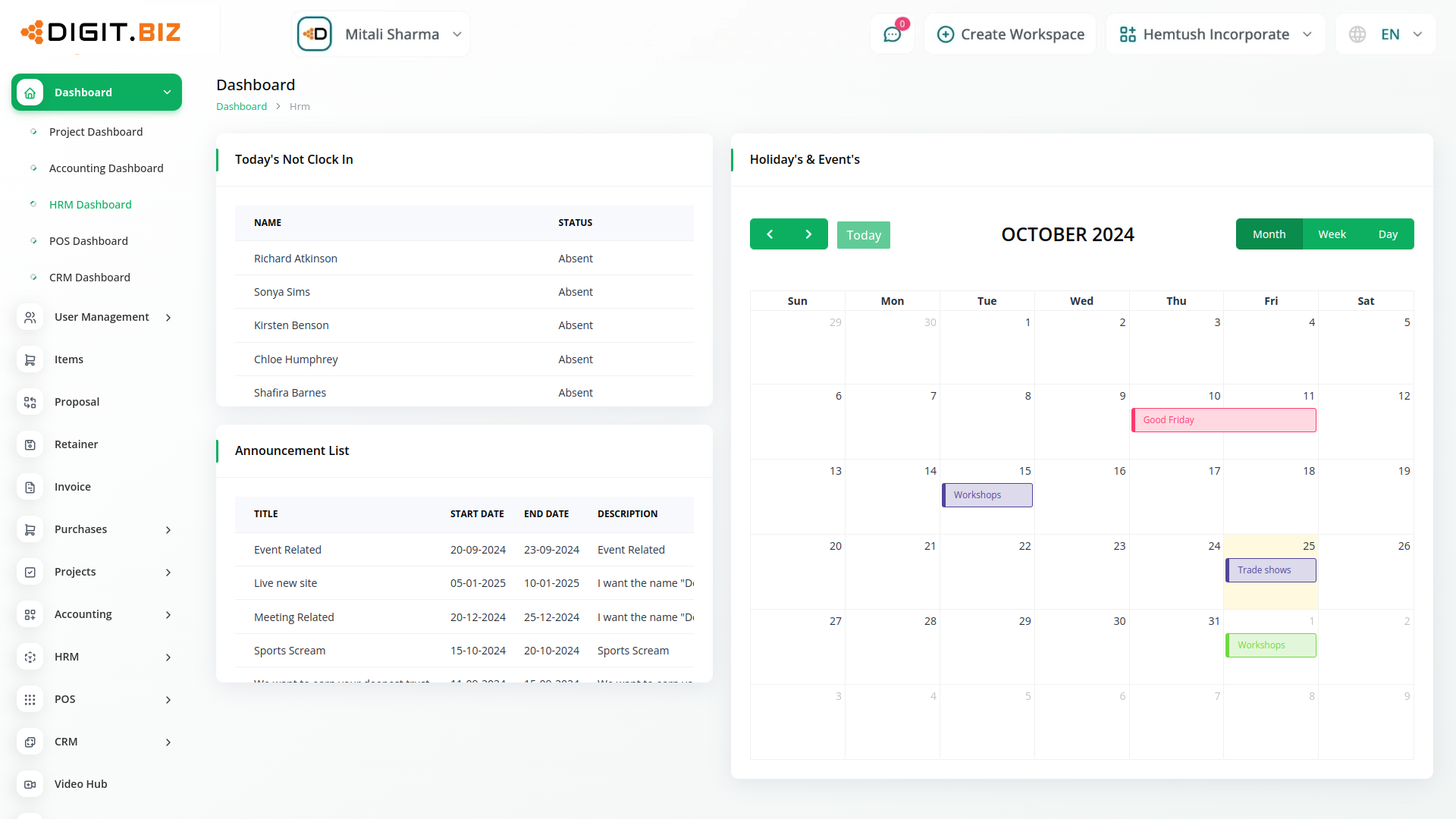Switch calendar to Day view
Image resolution: width=1456 pixels, height=819 pixels.
pos(1388,234)
